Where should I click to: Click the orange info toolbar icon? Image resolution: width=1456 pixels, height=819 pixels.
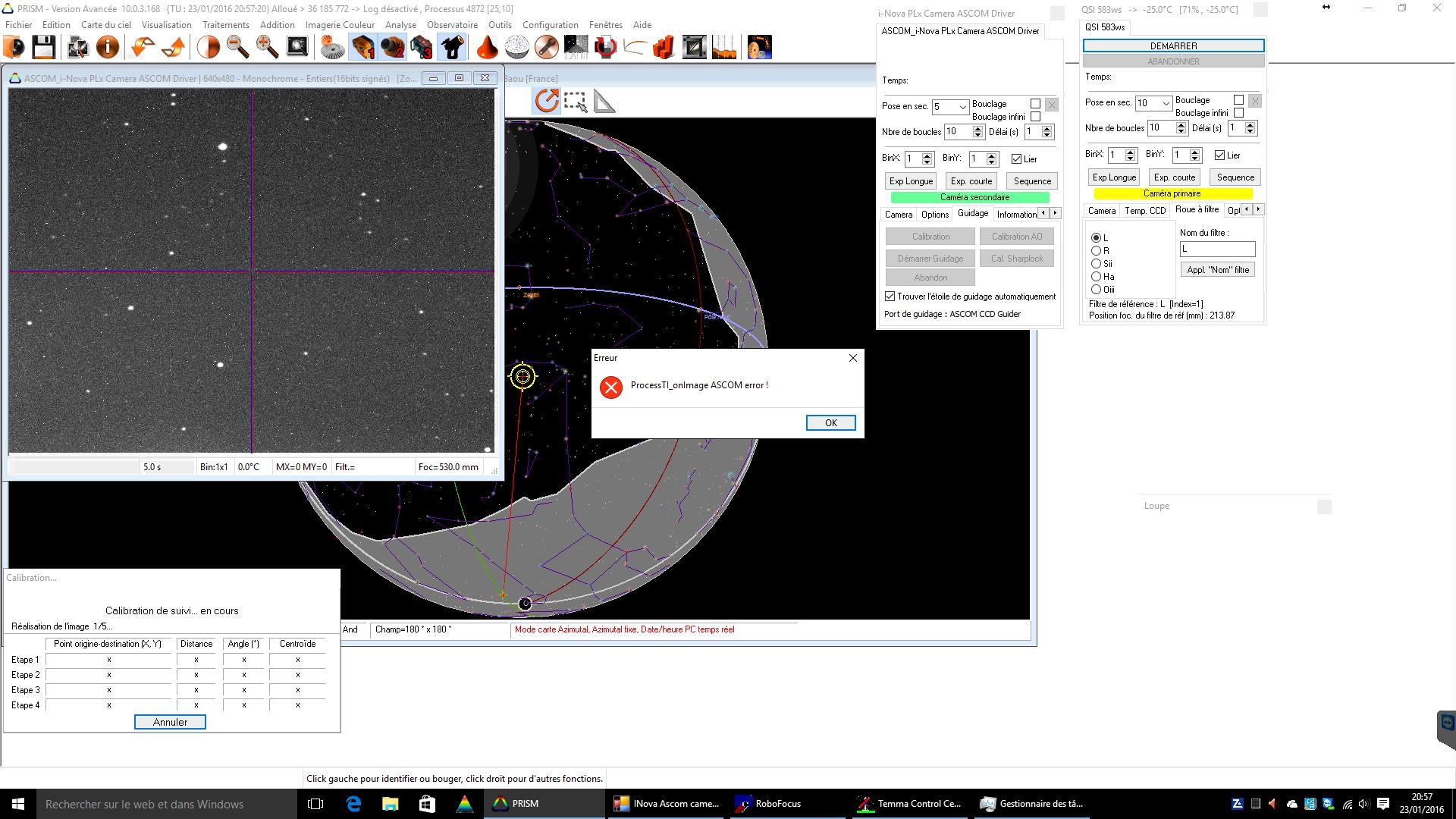click(x=108, y=47)
